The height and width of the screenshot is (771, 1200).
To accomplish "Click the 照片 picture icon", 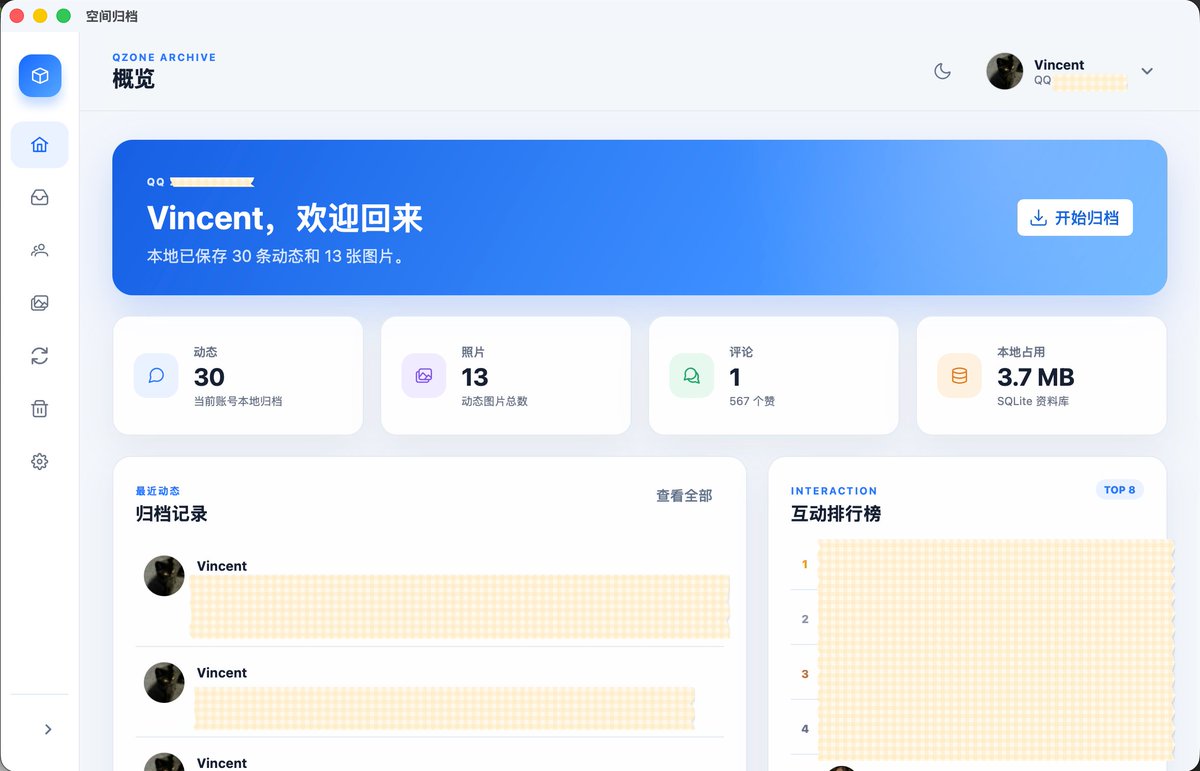I will [424, 376].
